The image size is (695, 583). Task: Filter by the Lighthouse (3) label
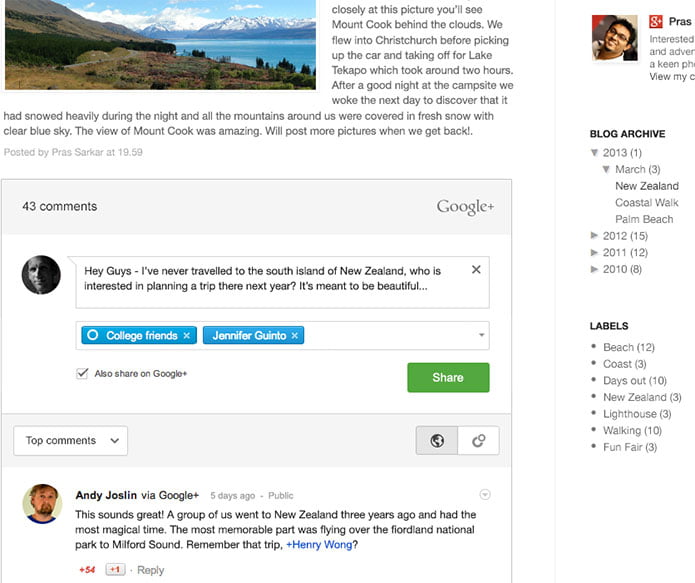pos(637,414)
